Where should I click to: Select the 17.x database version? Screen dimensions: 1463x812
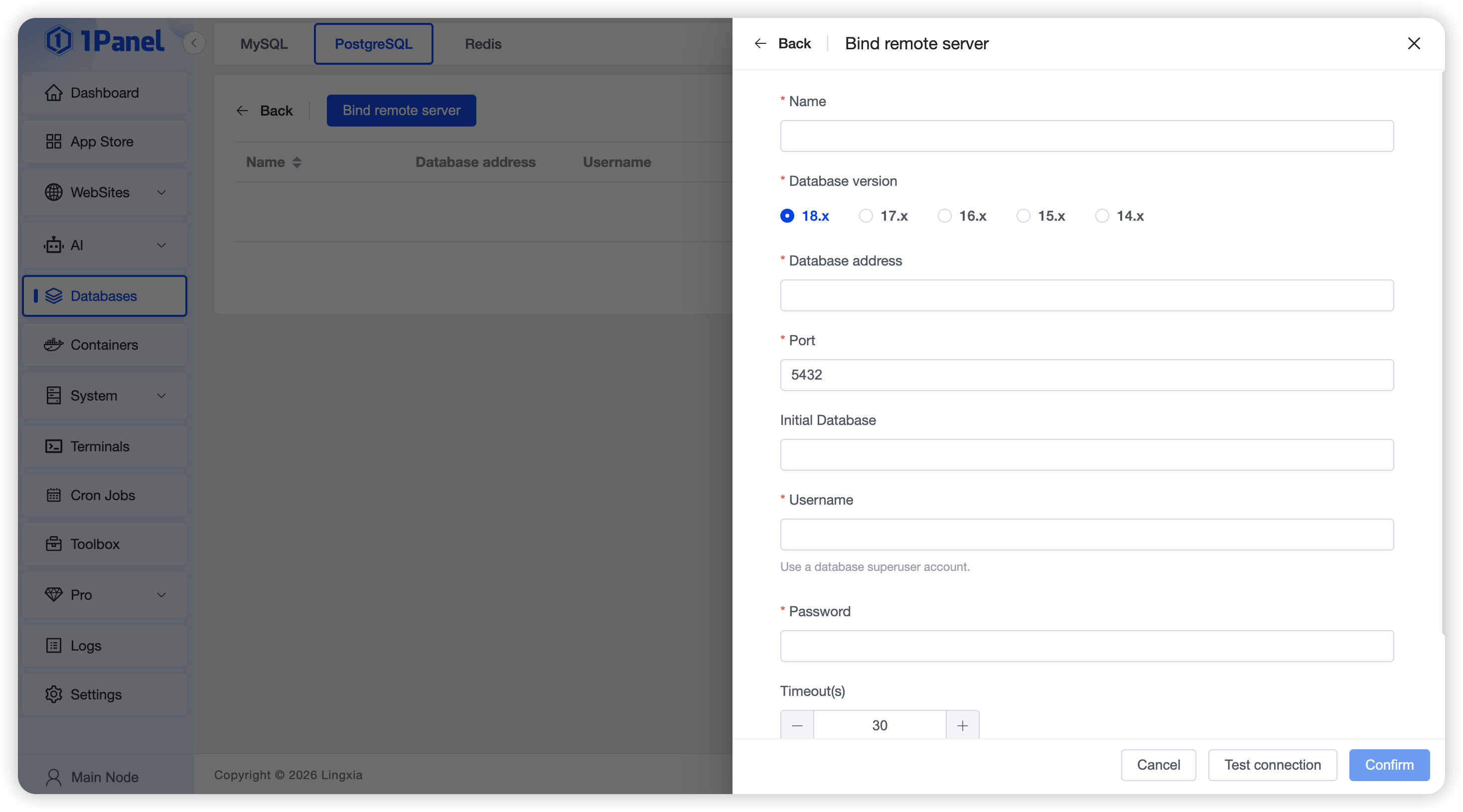pyautogui.click(x=866, y=216)
